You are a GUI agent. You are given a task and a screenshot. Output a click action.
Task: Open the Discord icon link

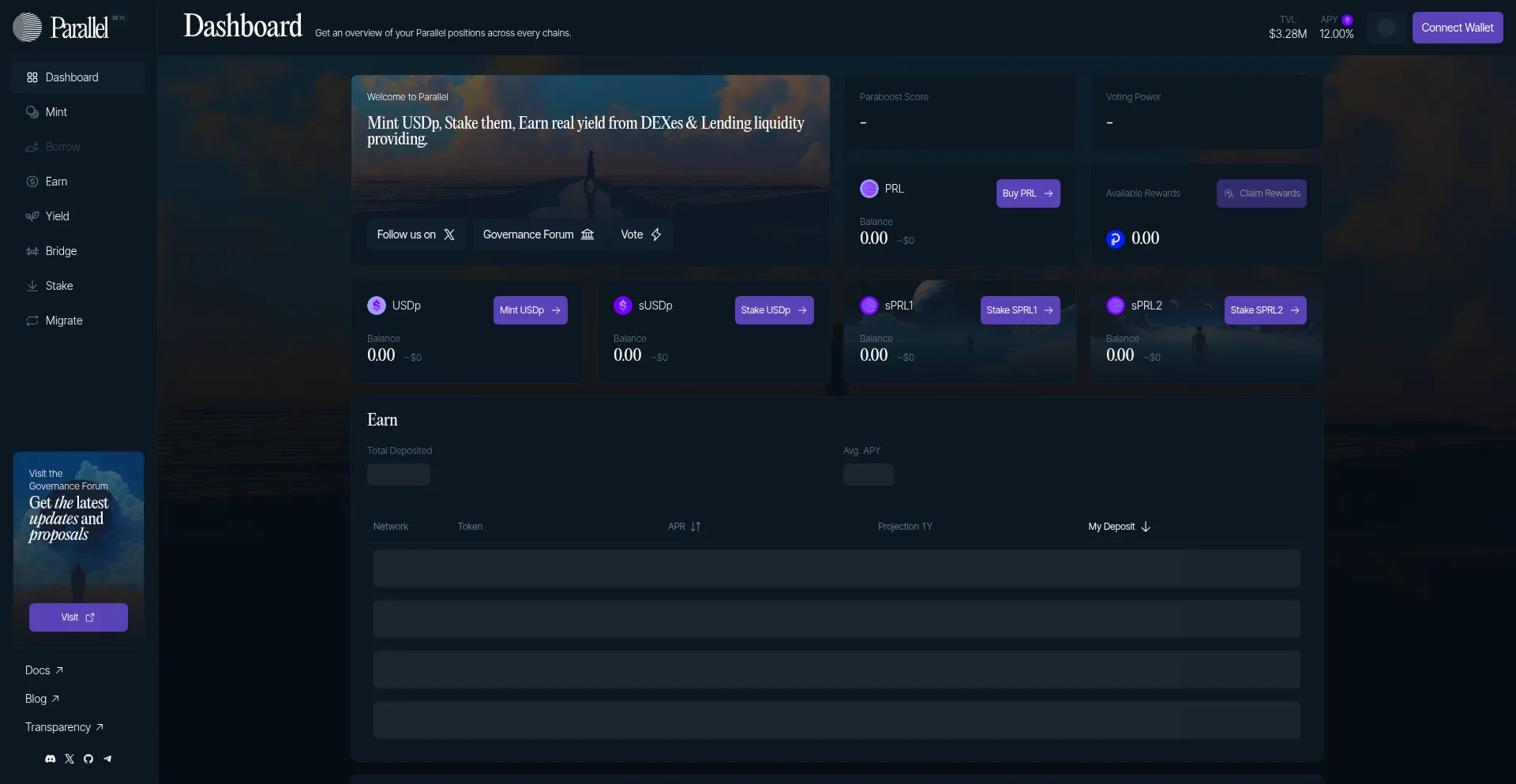(x=51, y=759)
